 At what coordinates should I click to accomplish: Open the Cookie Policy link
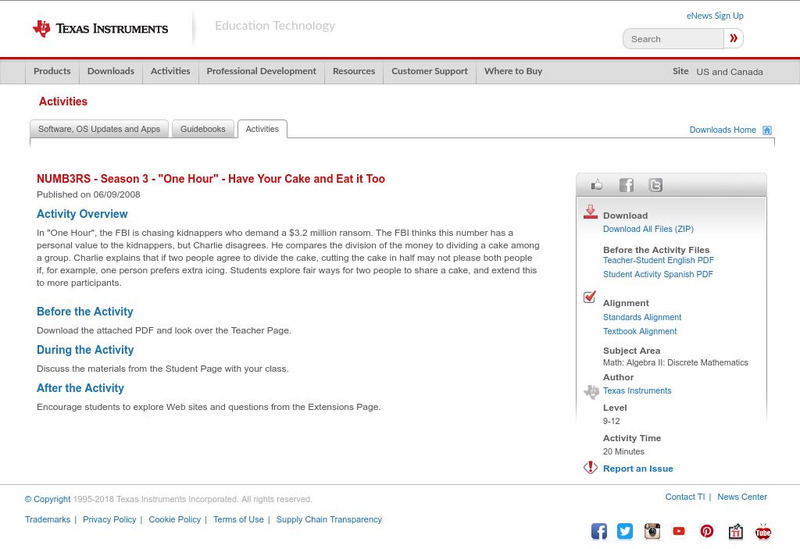(x=174, y=519)
